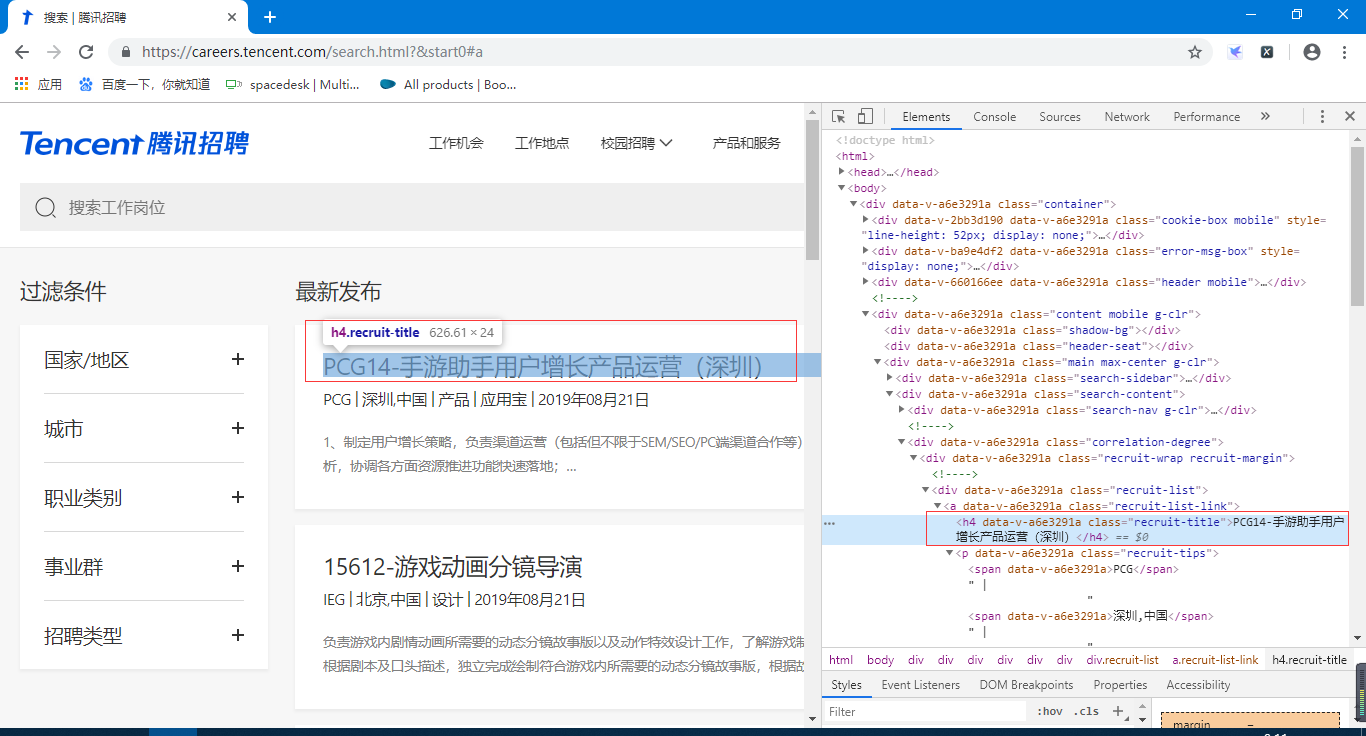Activate DevTools inspect element tool
This screenshot has width=1366, height=736.
pyautogui.click(x=839, y=117)
